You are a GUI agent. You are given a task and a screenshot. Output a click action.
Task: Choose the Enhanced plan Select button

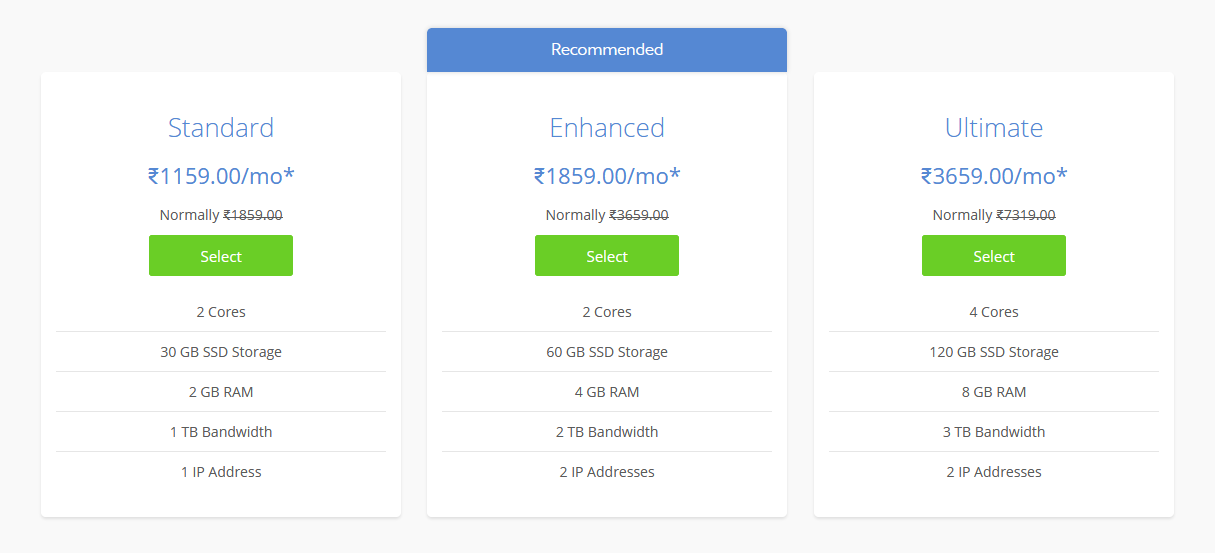point(607,256)
